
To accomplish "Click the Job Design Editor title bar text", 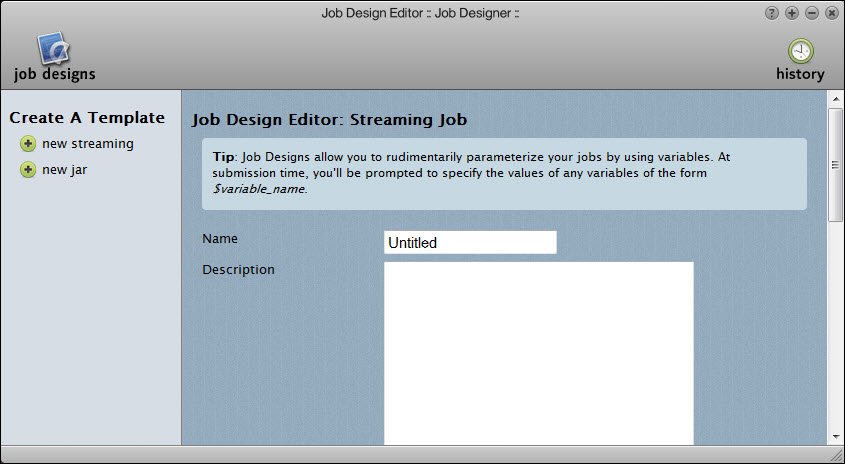I will click(x=421, y=13).
